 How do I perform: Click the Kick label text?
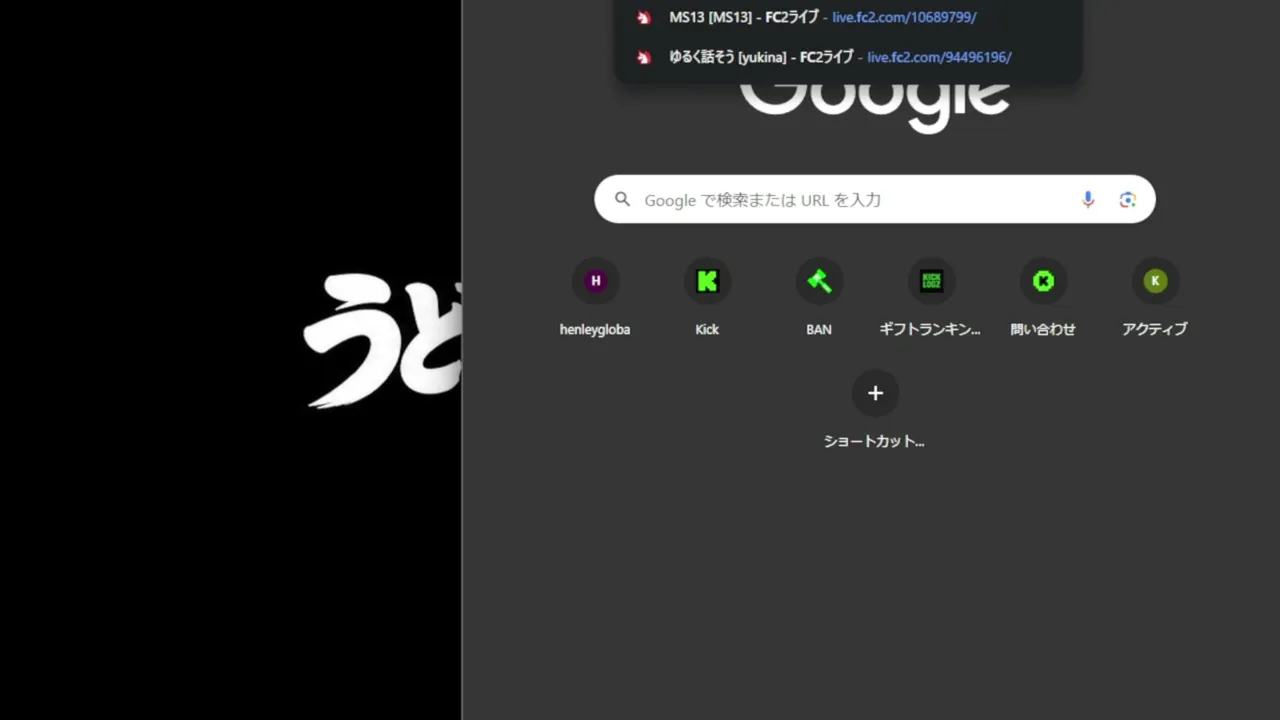pyautogui.click(x=707, y=329)
